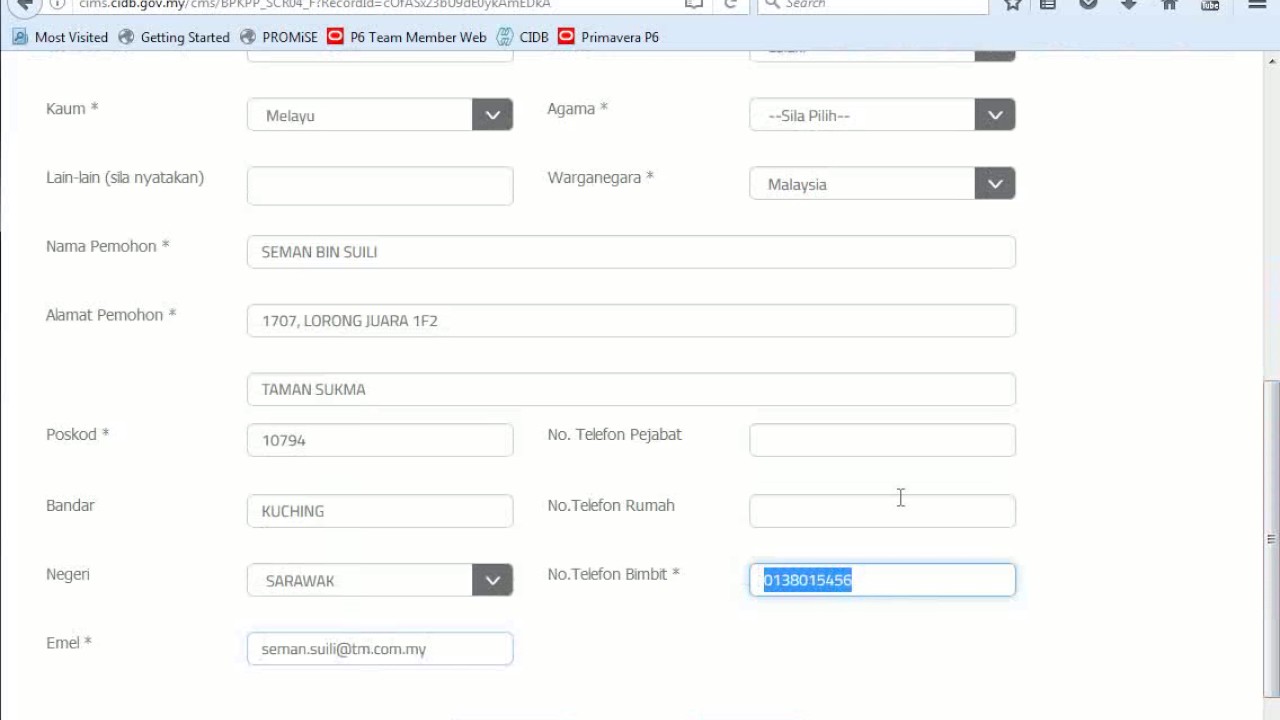1280x720 pixels.
Task: Click the 'Warganegara *' label
Action: coord(600,177)
